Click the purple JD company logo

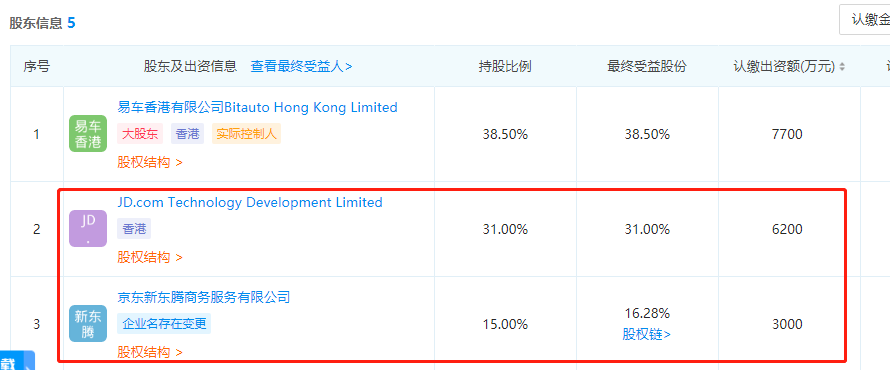pyautogui.click(x=88, y=229)
